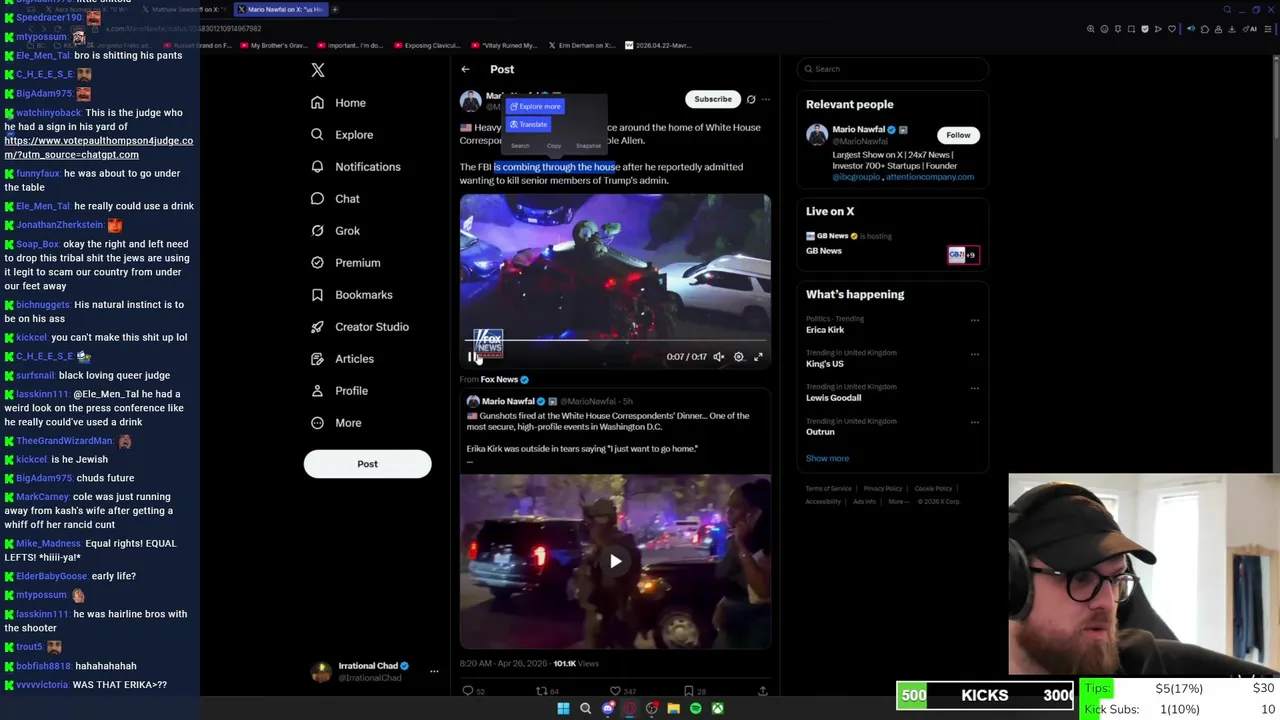Open Chat in X sidebar
This screenshot has height=720, width=1280.
coord(335,199)
